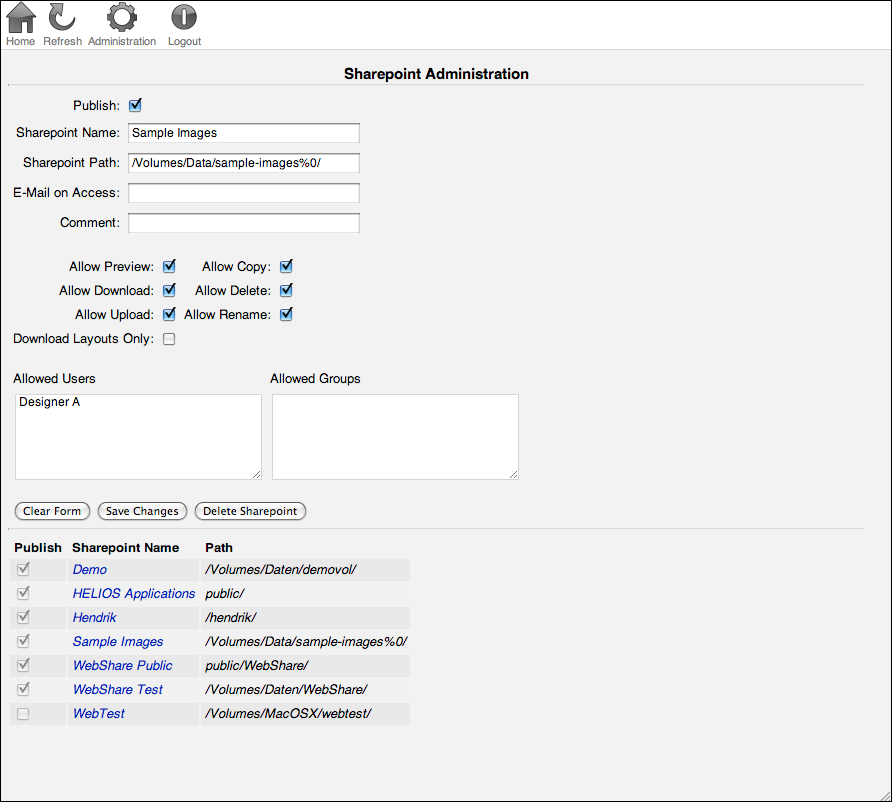Click the E-Mail on Access field

point(243,192)
